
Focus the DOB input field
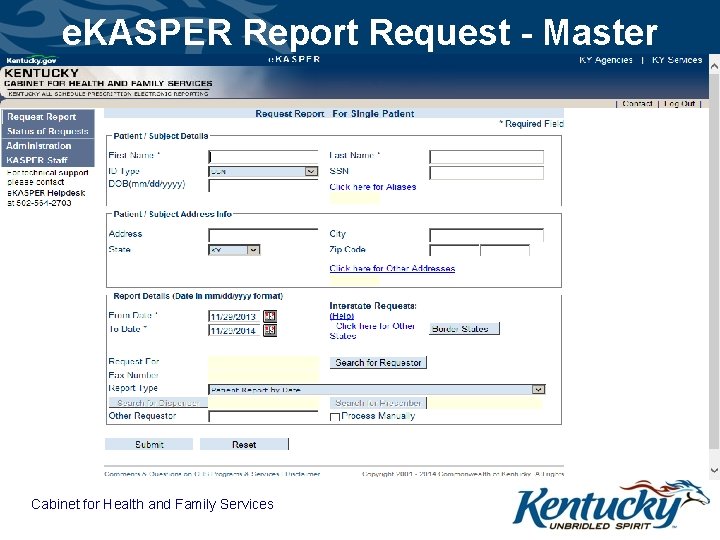(x=263, y=186)
